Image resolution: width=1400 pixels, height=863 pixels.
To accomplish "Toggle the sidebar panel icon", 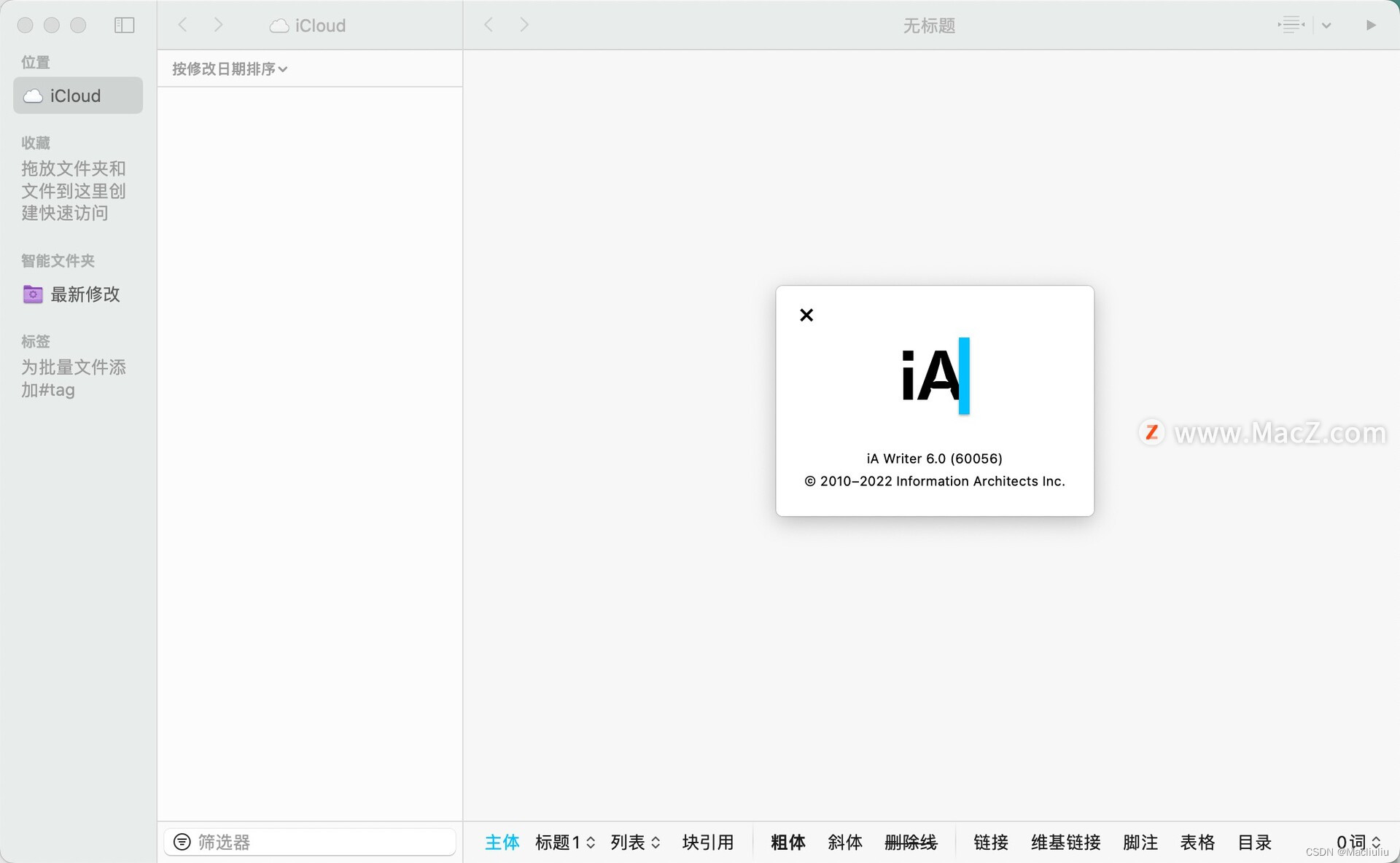I will (x=125, y=26).
